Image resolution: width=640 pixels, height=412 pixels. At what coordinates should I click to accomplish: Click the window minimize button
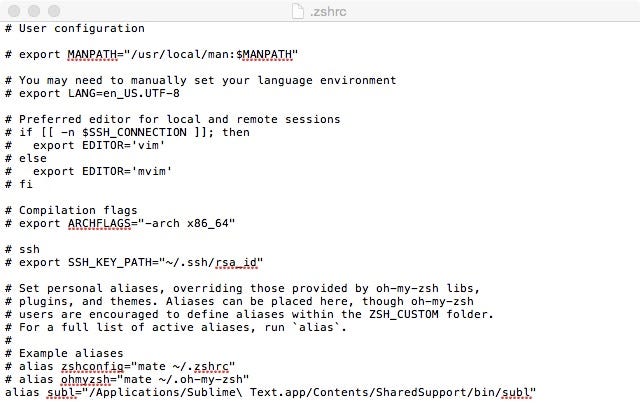[x=34, y=11]
